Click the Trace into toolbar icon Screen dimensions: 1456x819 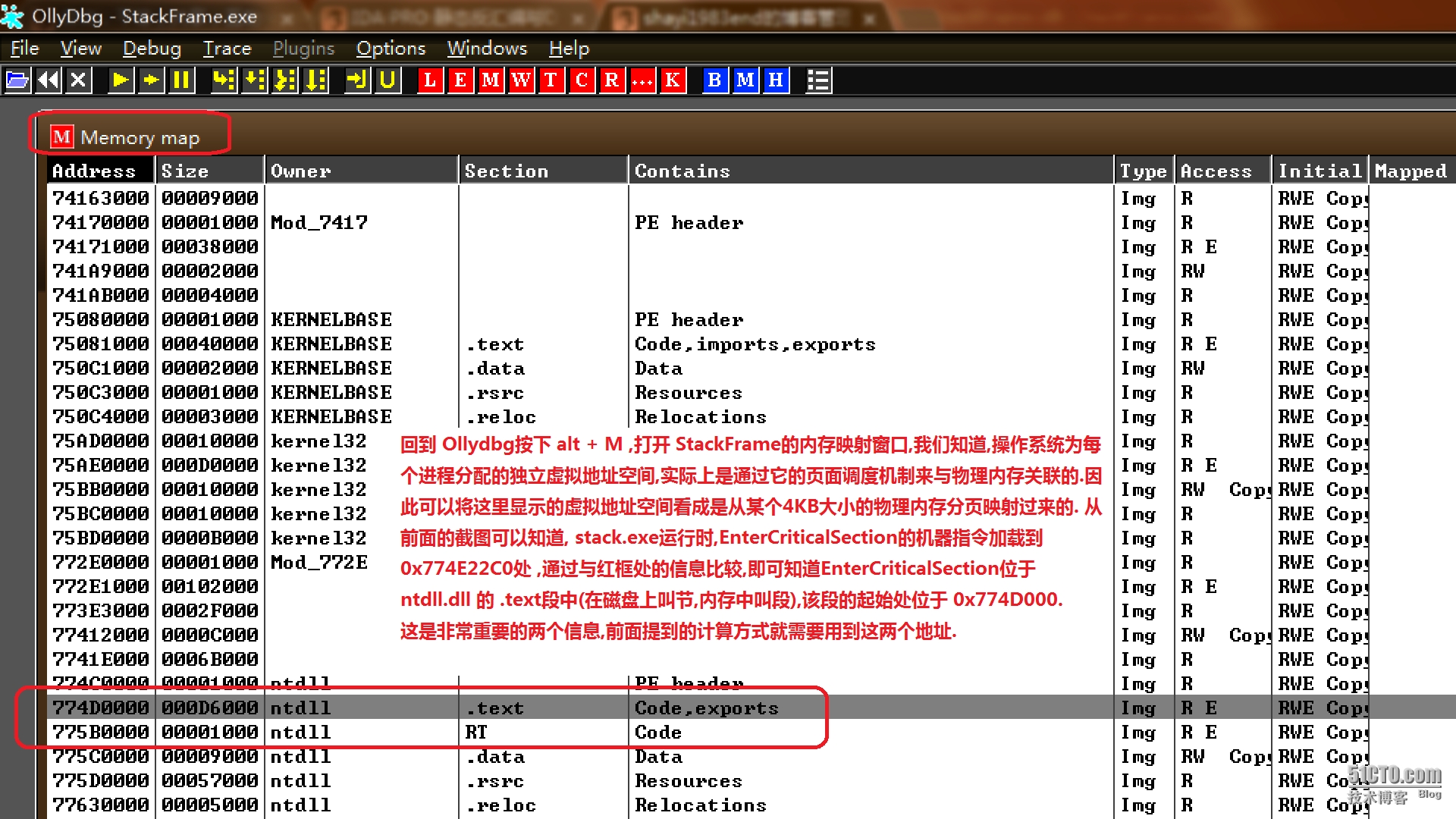pyautogui.click(x=284, y=80)
